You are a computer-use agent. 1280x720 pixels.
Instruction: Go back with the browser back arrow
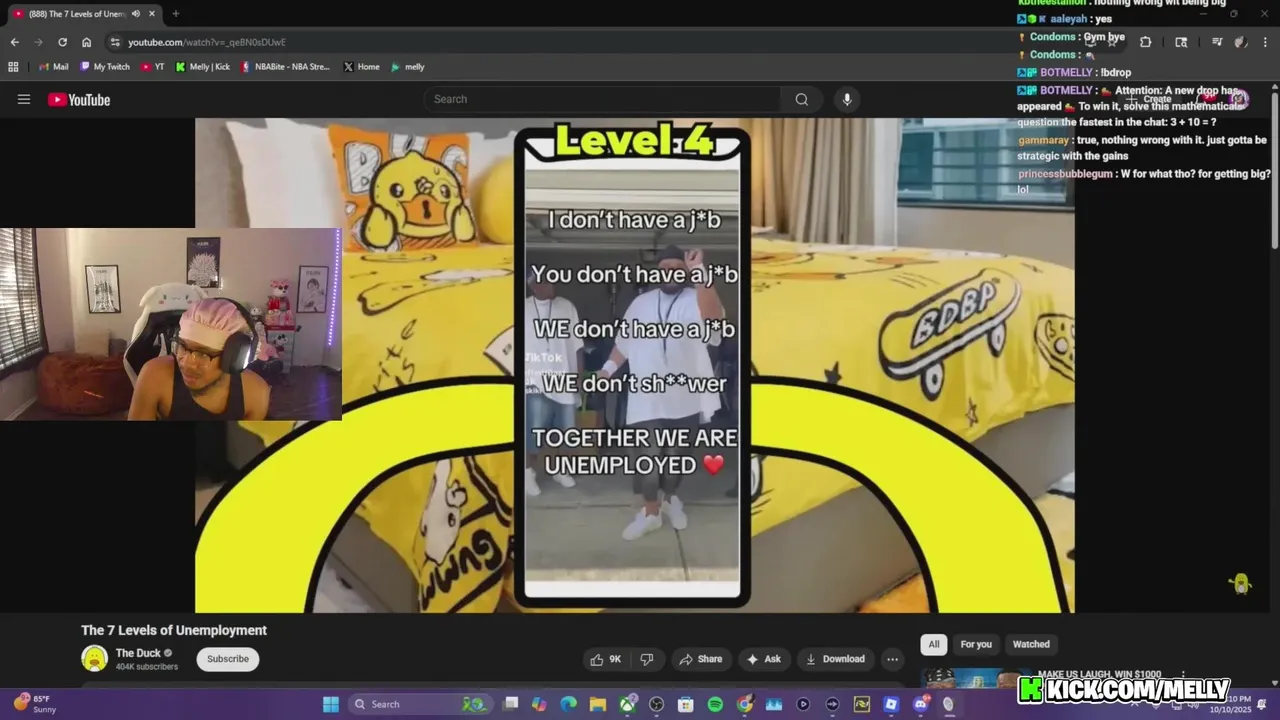coord(14,42)
